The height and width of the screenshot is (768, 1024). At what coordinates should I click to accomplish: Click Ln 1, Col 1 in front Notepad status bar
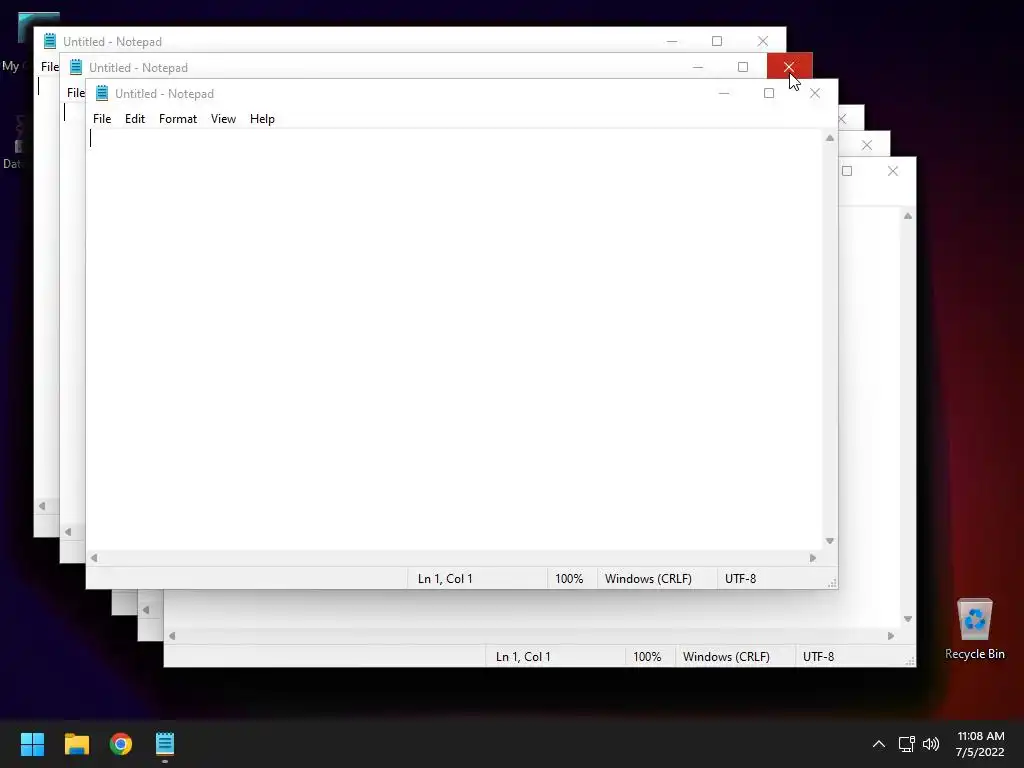click(x=445, y=579)
